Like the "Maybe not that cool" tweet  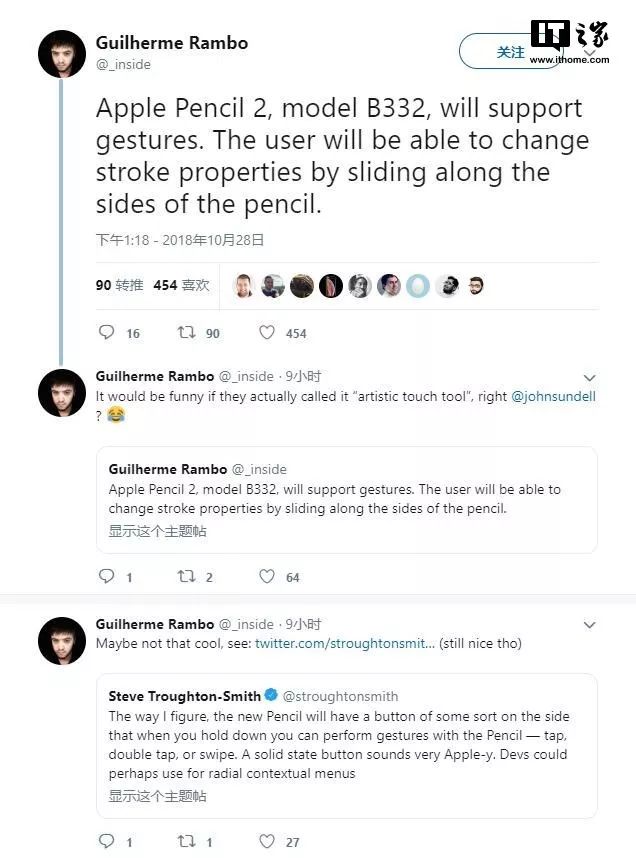pos(267,841)
